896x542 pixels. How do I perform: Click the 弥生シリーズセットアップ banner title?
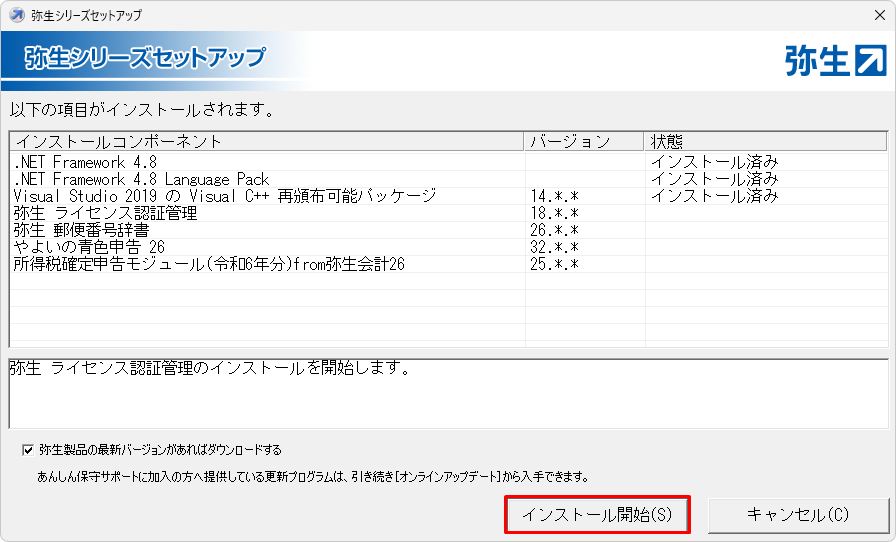click(146, 58)
